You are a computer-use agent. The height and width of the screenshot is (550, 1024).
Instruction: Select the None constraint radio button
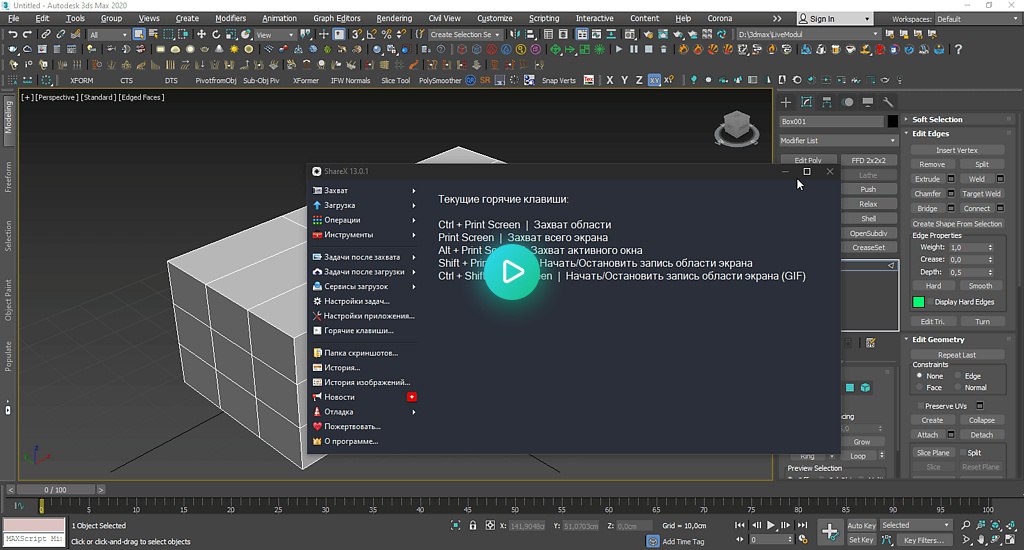[920, 376]
